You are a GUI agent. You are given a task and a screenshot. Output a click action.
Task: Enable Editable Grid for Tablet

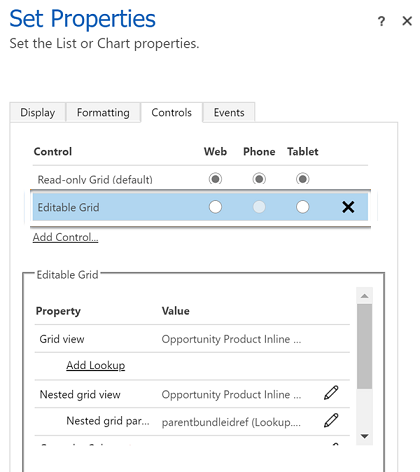303,207
